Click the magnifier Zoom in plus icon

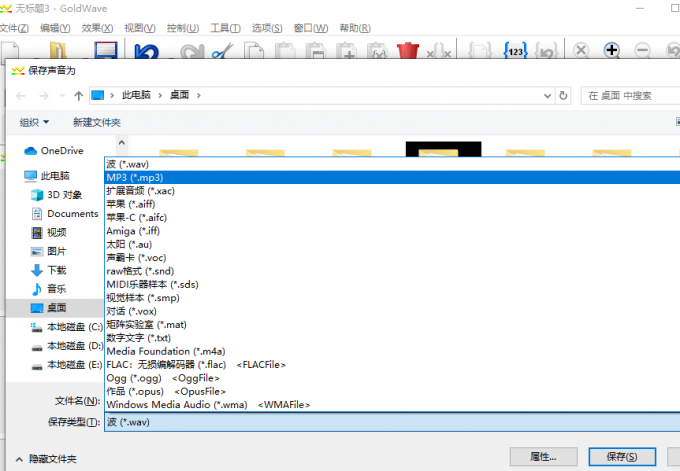pos(611,50)
